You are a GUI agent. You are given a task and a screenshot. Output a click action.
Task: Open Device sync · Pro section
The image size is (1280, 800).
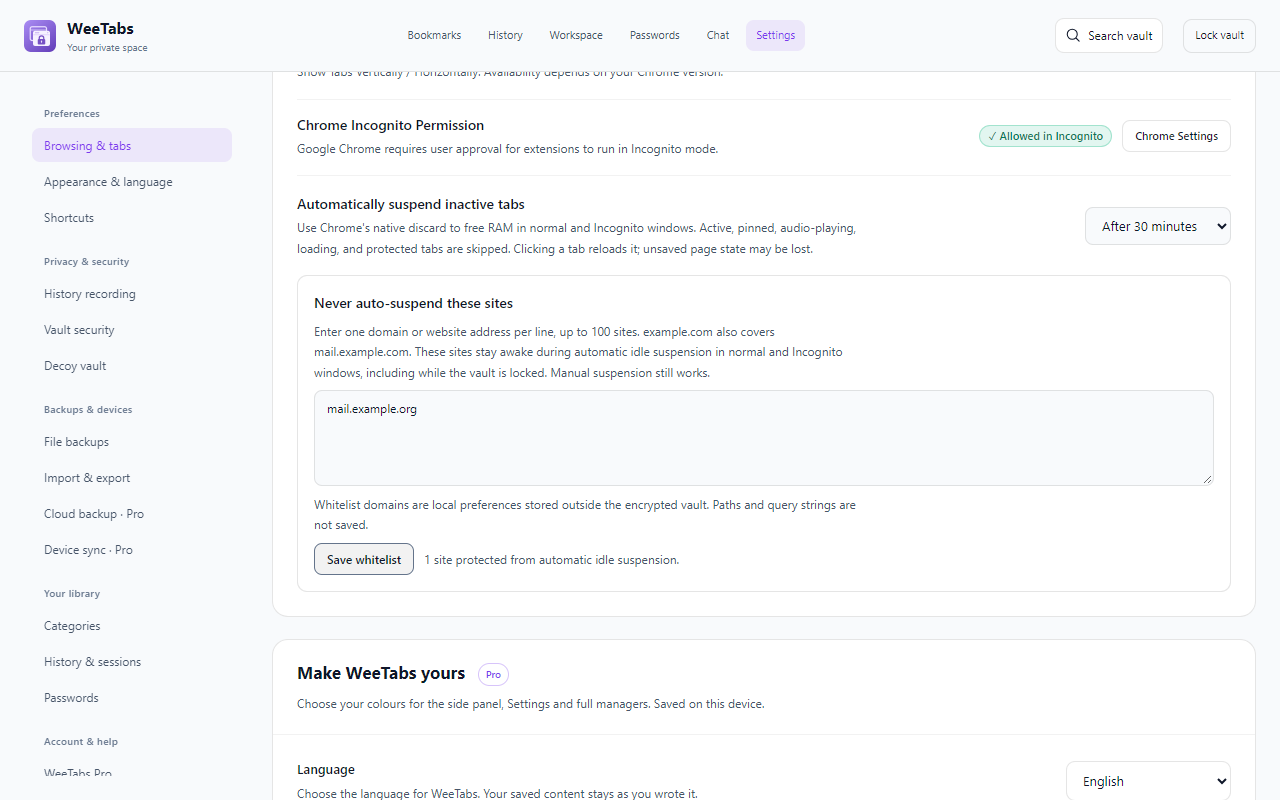tap(132, 549)
